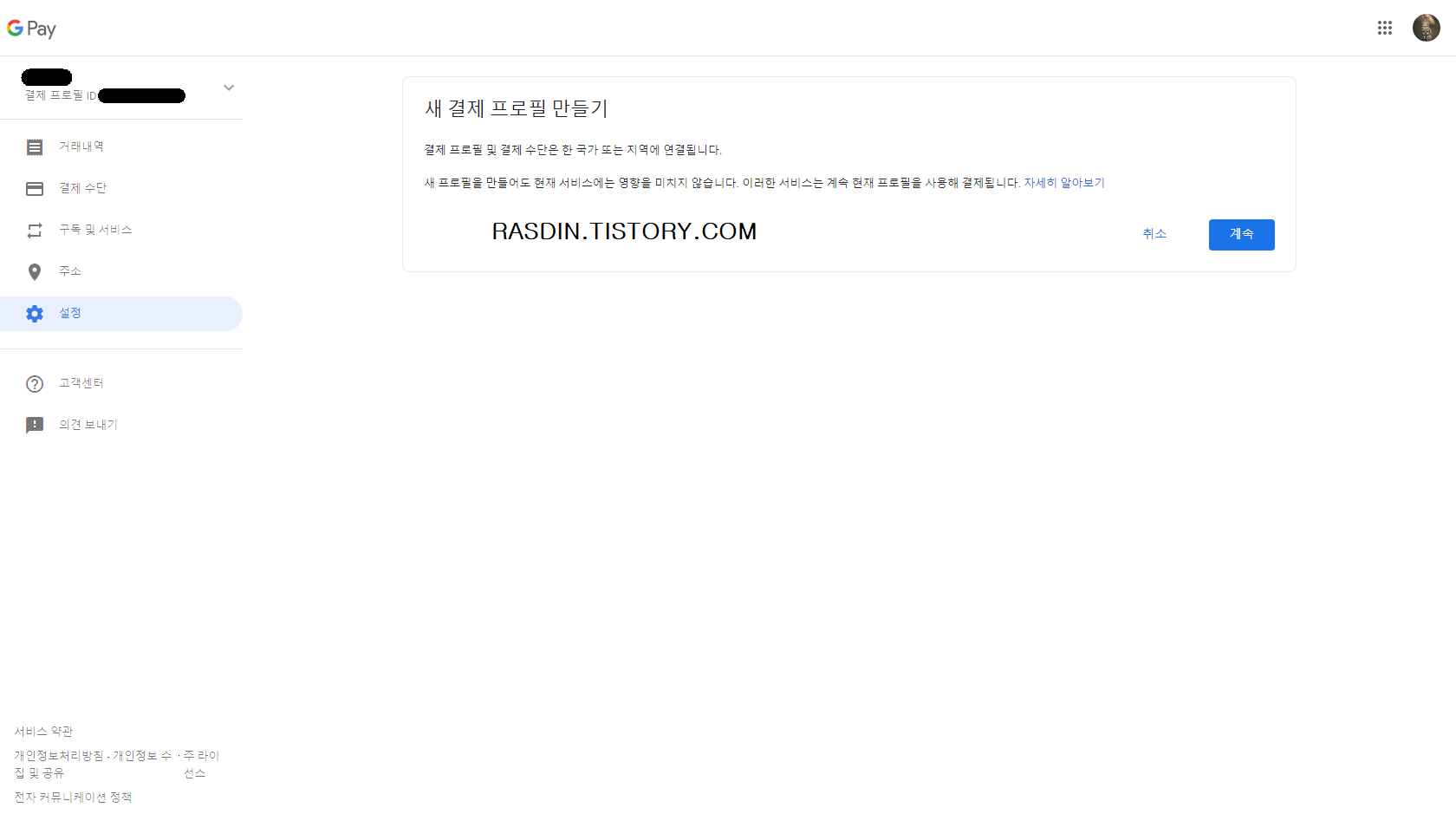Screen dimensions: 1456x814
Task: Click the 설정 gear icon
Action: tap(35, 314)
